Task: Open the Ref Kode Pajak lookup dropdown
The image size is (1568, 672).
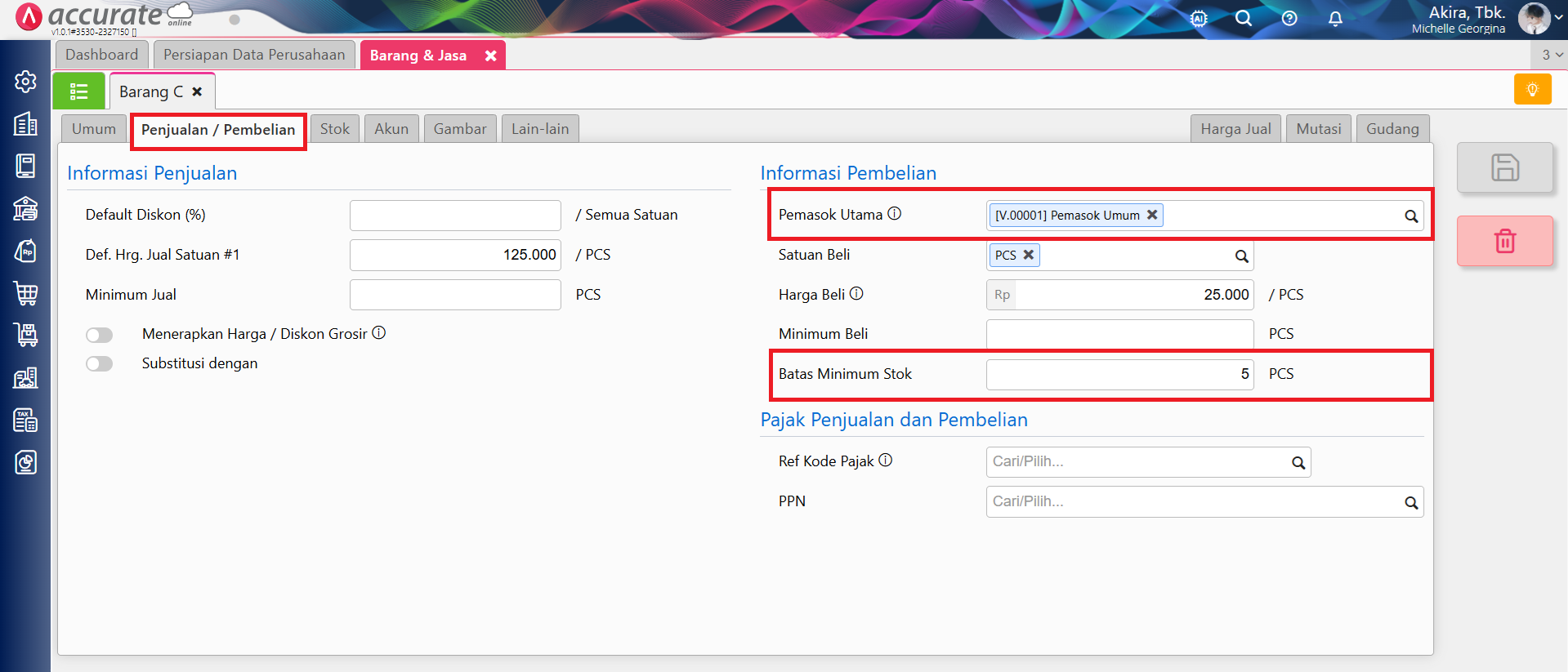Action: [1298, 463]
